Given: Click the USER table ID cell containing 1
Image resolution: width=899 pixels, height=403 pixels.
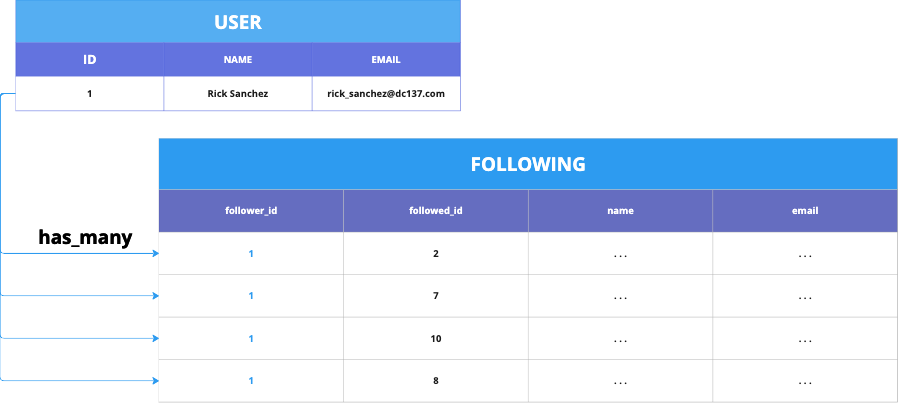Looking at the screenshot, I should tap(89, 94).
